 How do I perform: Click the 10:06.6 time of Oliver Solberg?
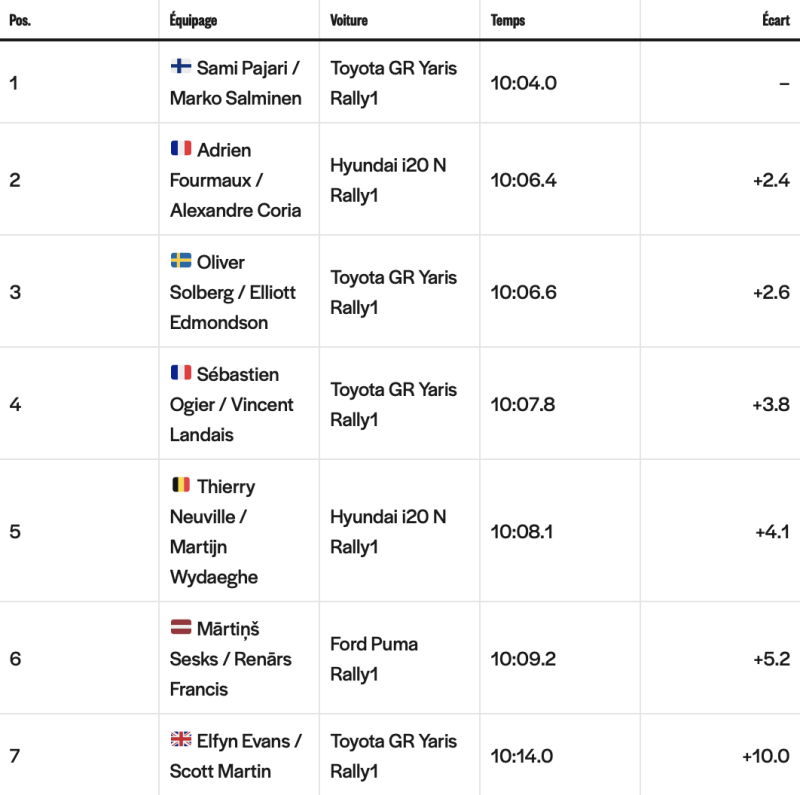[523, 292]
